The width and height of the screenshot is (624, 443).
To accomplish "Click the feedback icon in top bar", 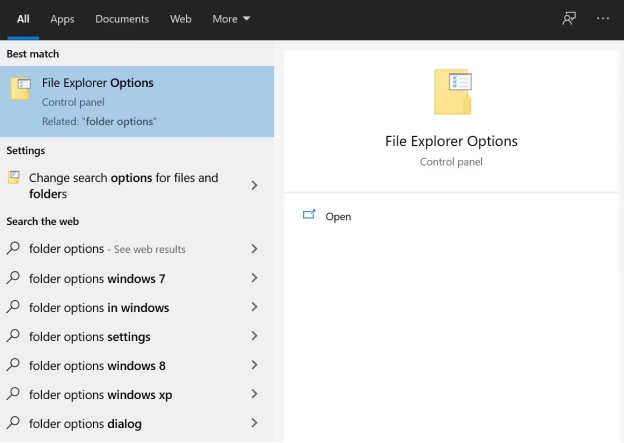I will coord(569,18).
